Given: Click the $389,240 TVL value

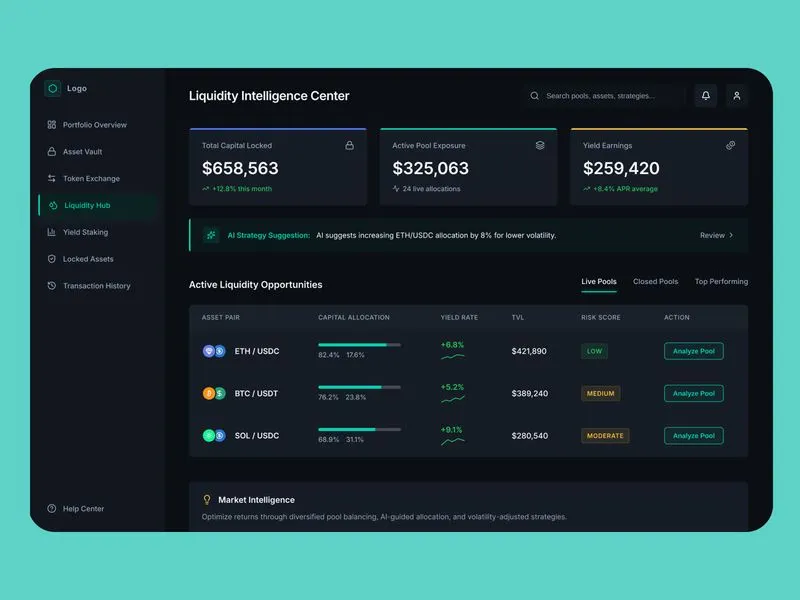Looking at the screenshot, I should click(530, 393).
